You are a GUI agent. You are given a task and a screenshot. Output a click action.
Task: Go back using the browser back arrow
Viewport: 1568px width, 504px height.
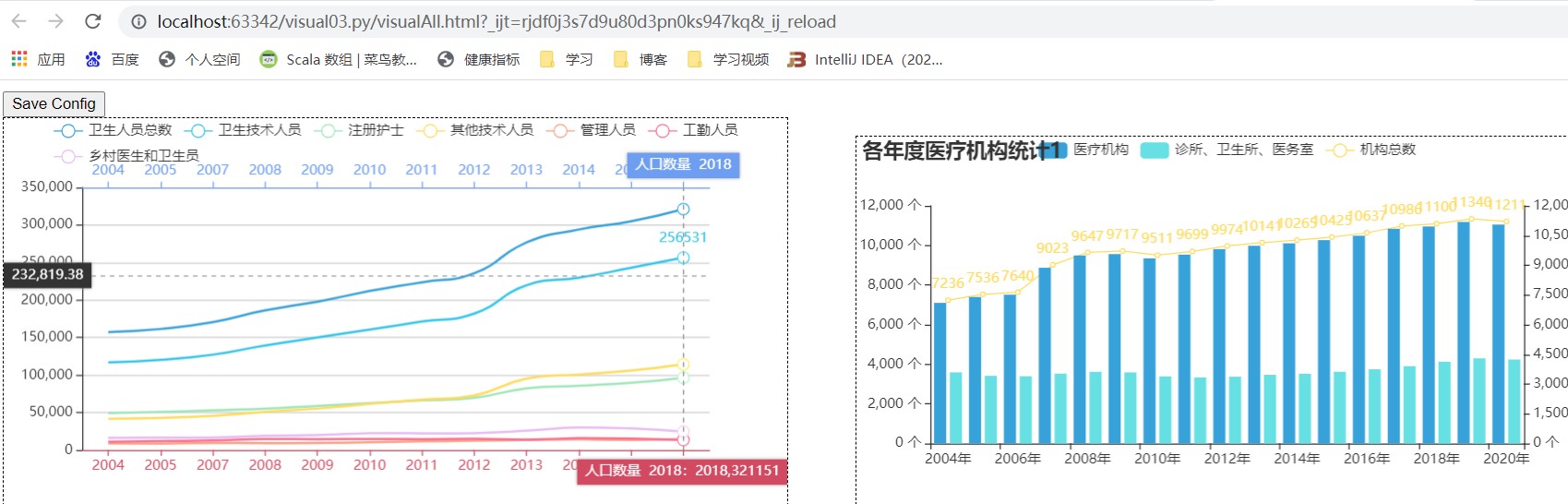pos(18,21)
